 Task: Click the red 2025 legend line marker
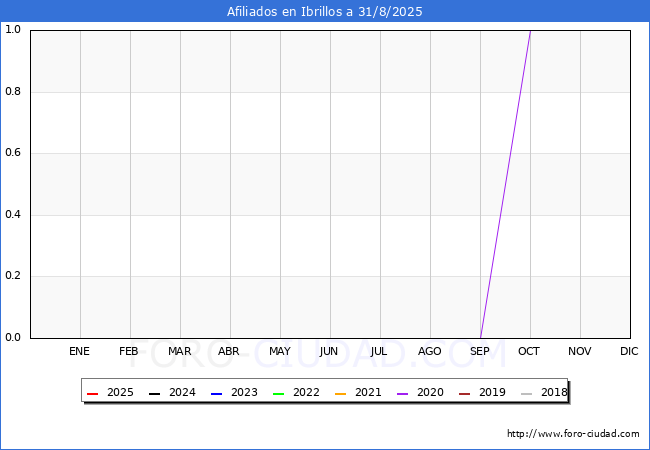93,393
